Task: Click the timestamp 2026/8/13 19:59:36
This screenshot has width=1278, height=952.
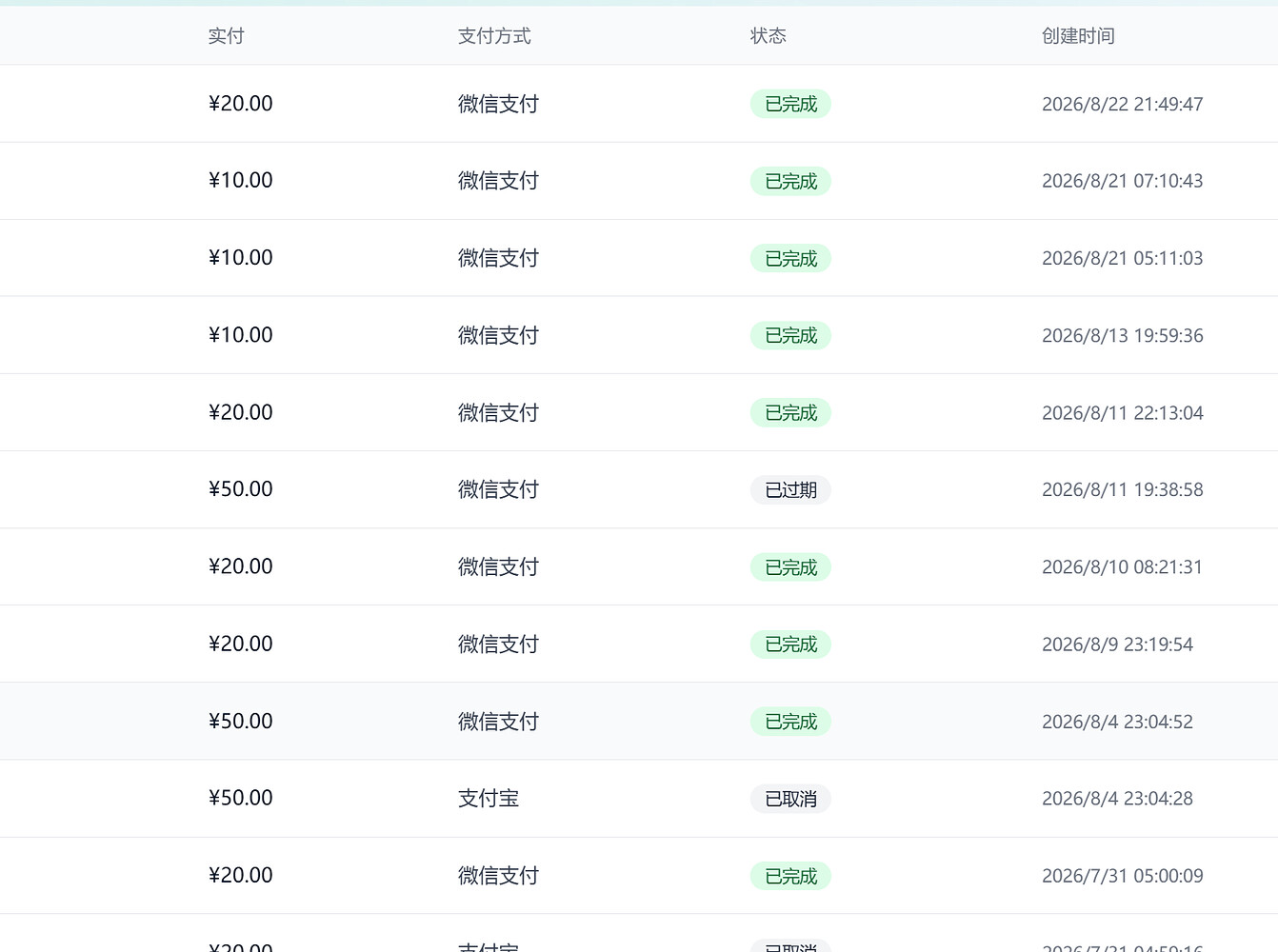Action: point(1123,336)
